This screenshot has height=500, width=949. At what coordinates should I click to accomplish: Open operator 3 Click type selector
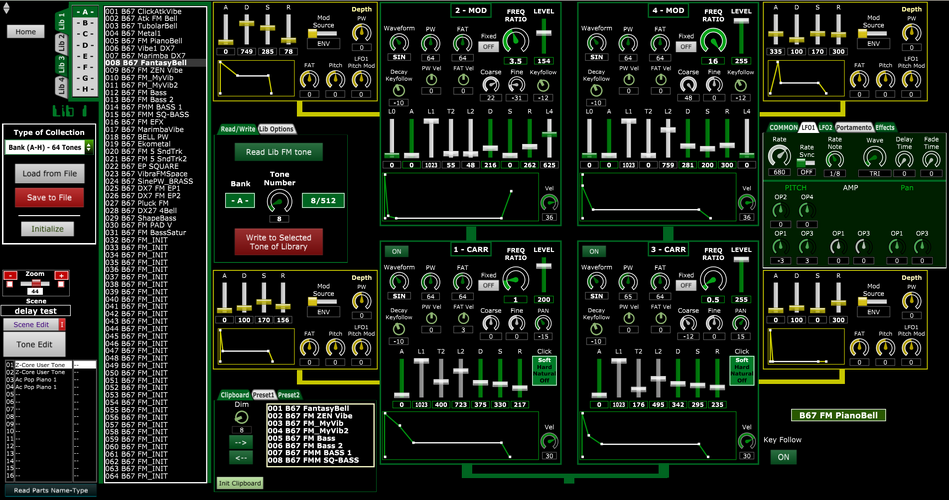pos(742,370)
